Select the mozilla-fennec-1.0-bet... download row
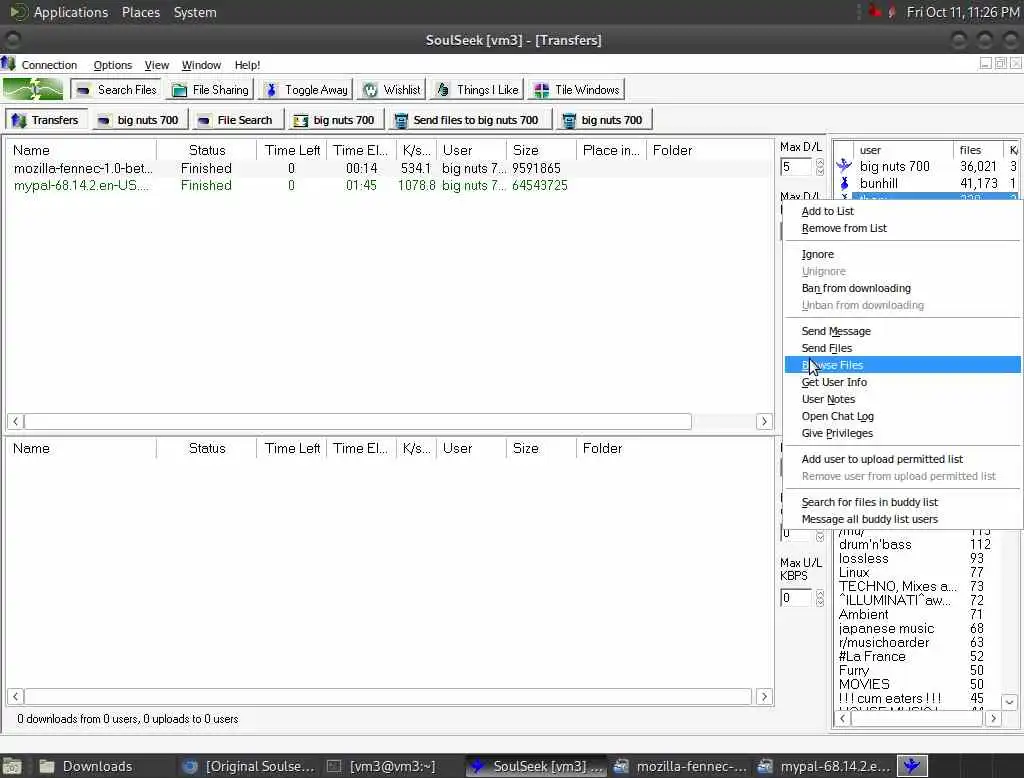This screenshot has width=1024, height=778. [389, 169]
